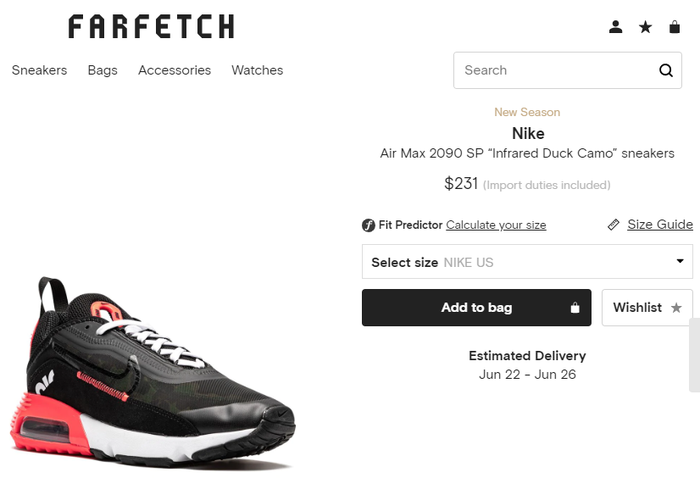The width and height of the screenshot is (700, 478).
Task: Save the sneakers with the Wishlist button
Action: [647, 308]
